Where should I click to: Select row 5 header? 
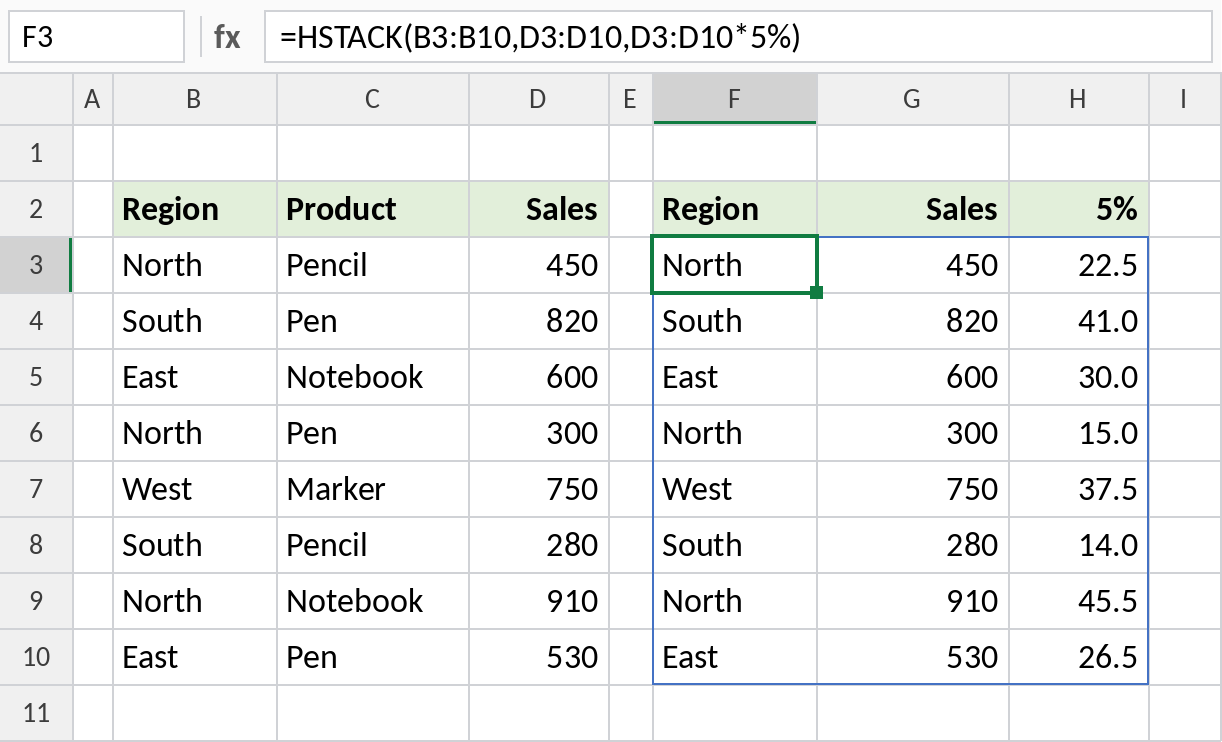37,377
